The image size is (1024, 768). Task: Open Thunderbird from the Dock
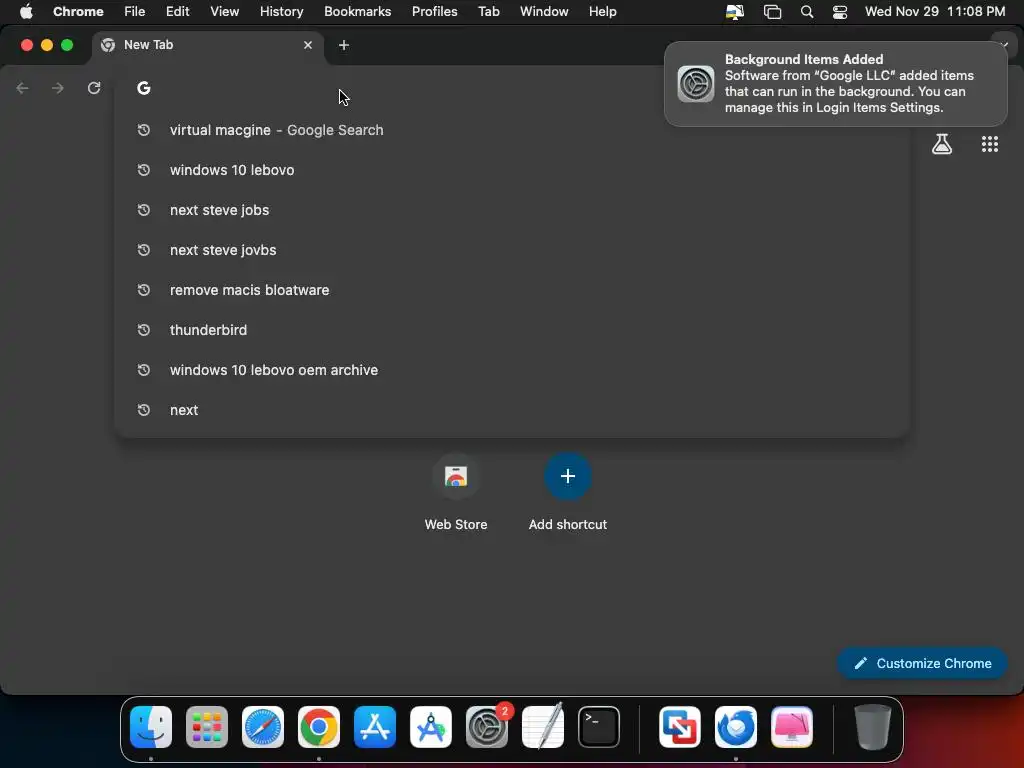(736, 727)
